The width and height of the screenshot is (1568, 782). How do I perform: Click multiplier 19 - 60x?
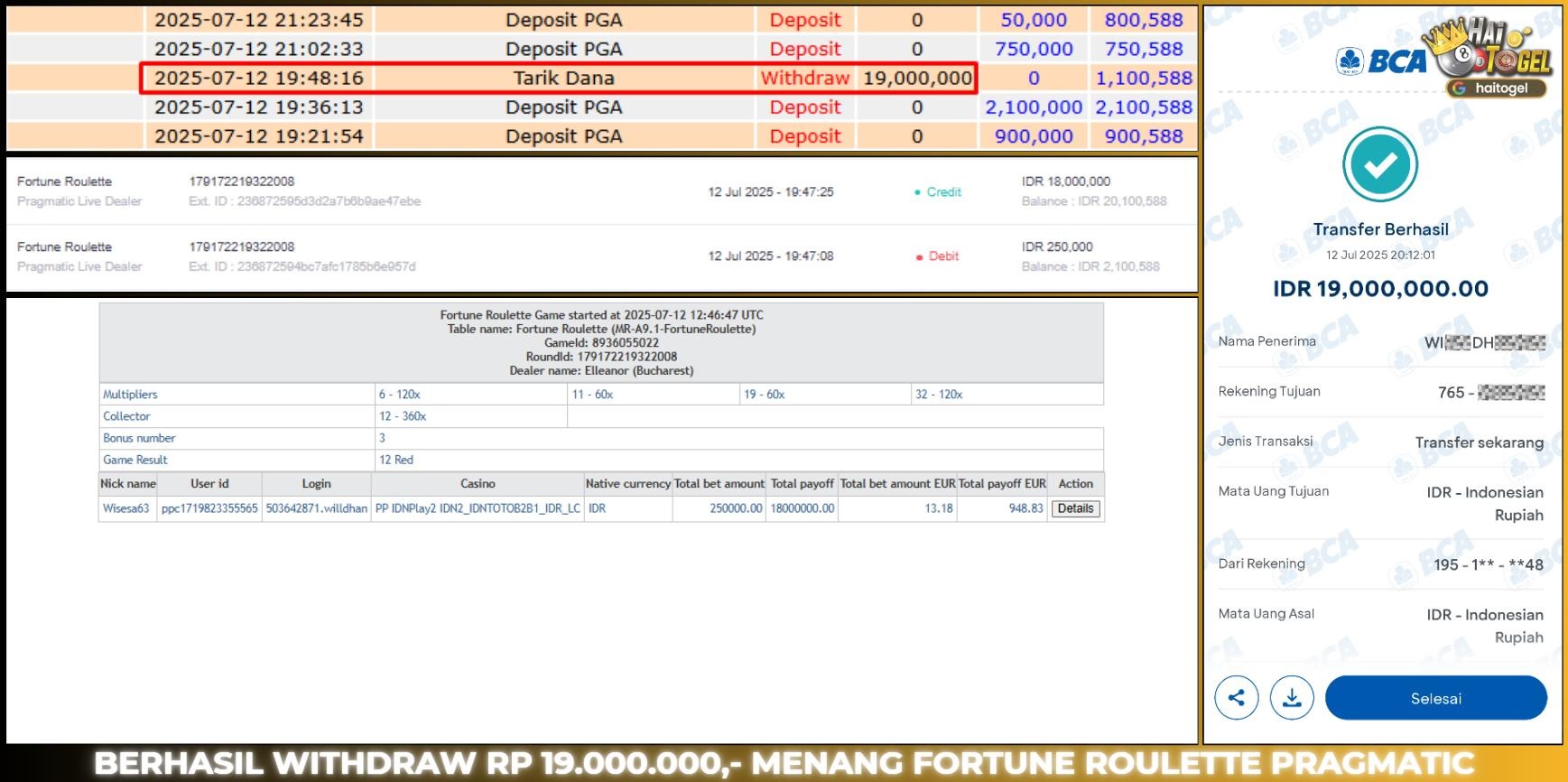[x=765, y=395]
